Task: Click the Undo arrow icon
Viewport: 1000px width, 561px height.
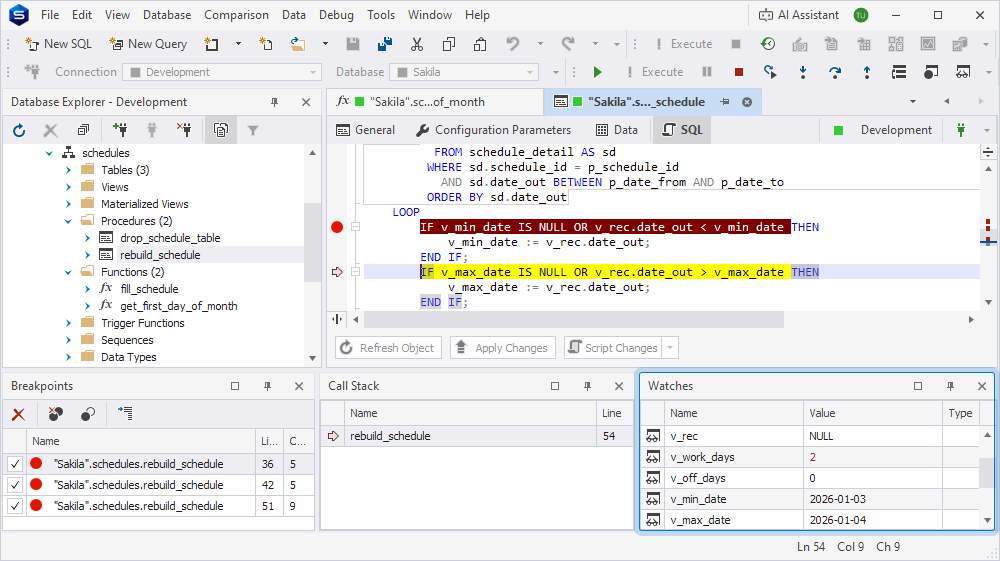Action: (x=513, y=44)
